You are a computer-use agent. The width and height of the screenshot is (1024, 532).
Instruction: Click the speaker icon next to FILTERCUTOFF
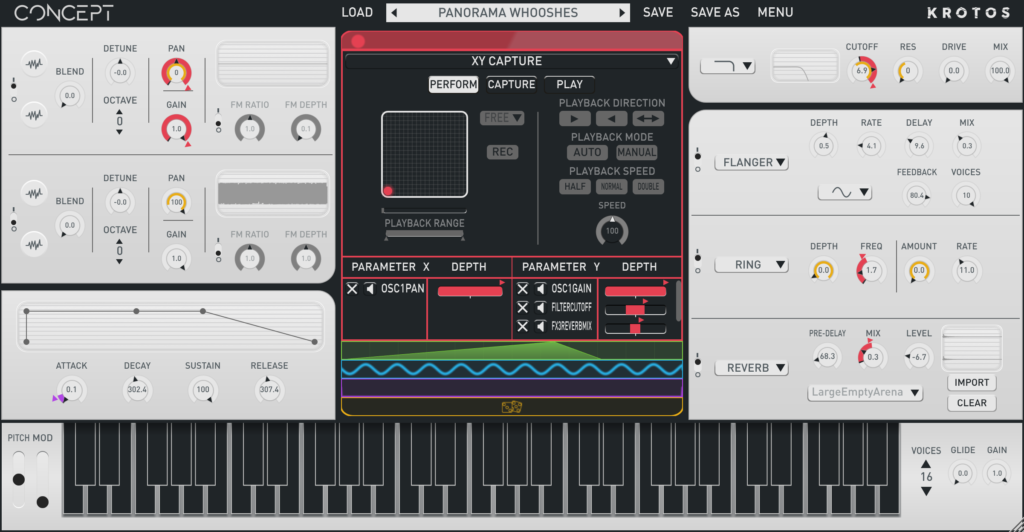[540, 308]
